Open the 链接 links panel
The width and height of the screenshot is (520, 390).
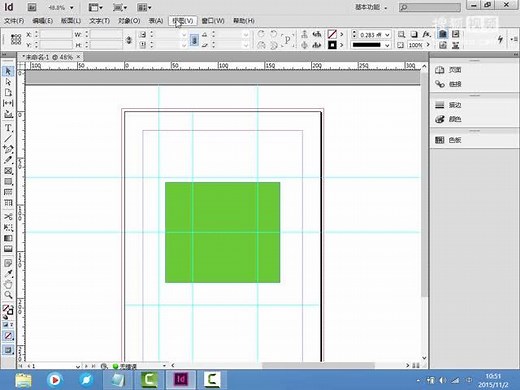click(x=448, y=84)
